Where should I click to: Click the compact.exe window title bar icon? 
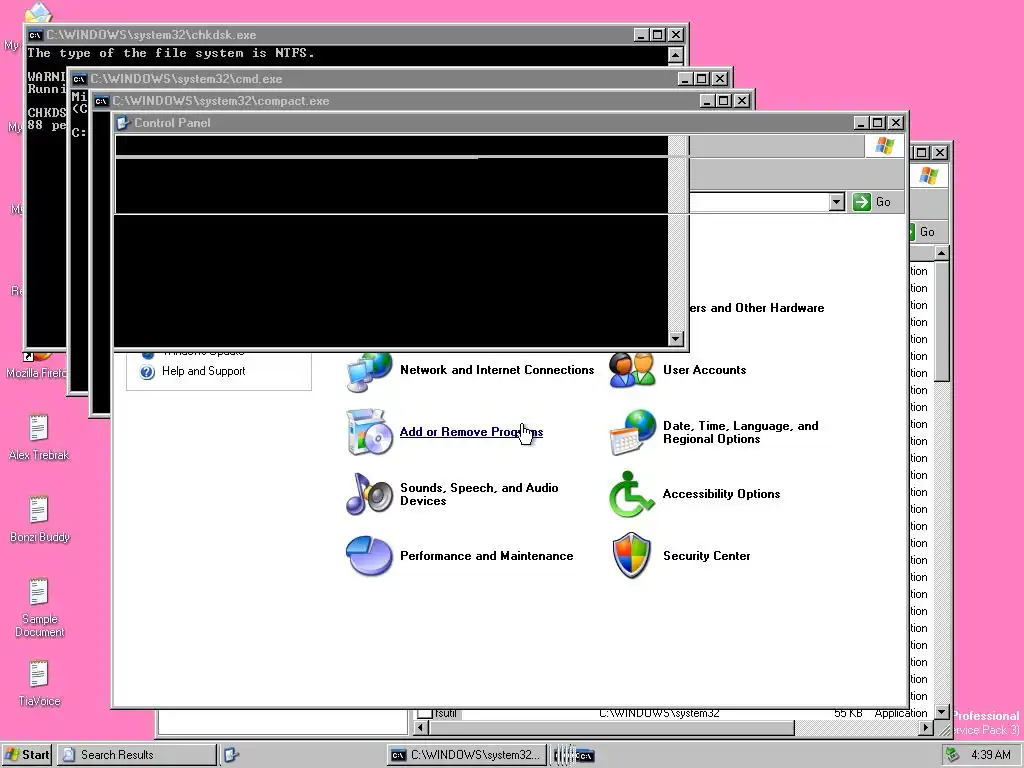tap(101, 101)
